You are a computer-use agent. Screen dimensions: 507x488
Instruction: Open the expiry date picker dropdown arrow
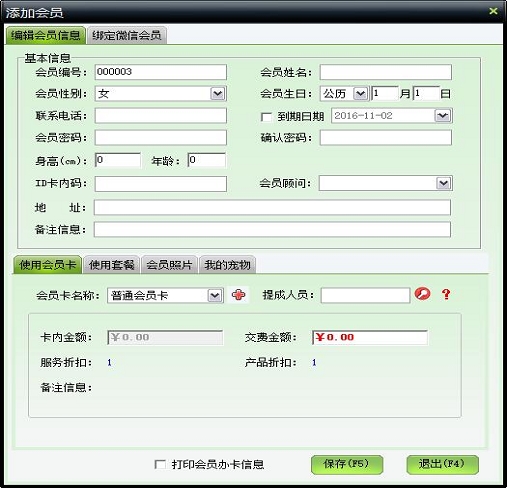(x=443, y=116)
